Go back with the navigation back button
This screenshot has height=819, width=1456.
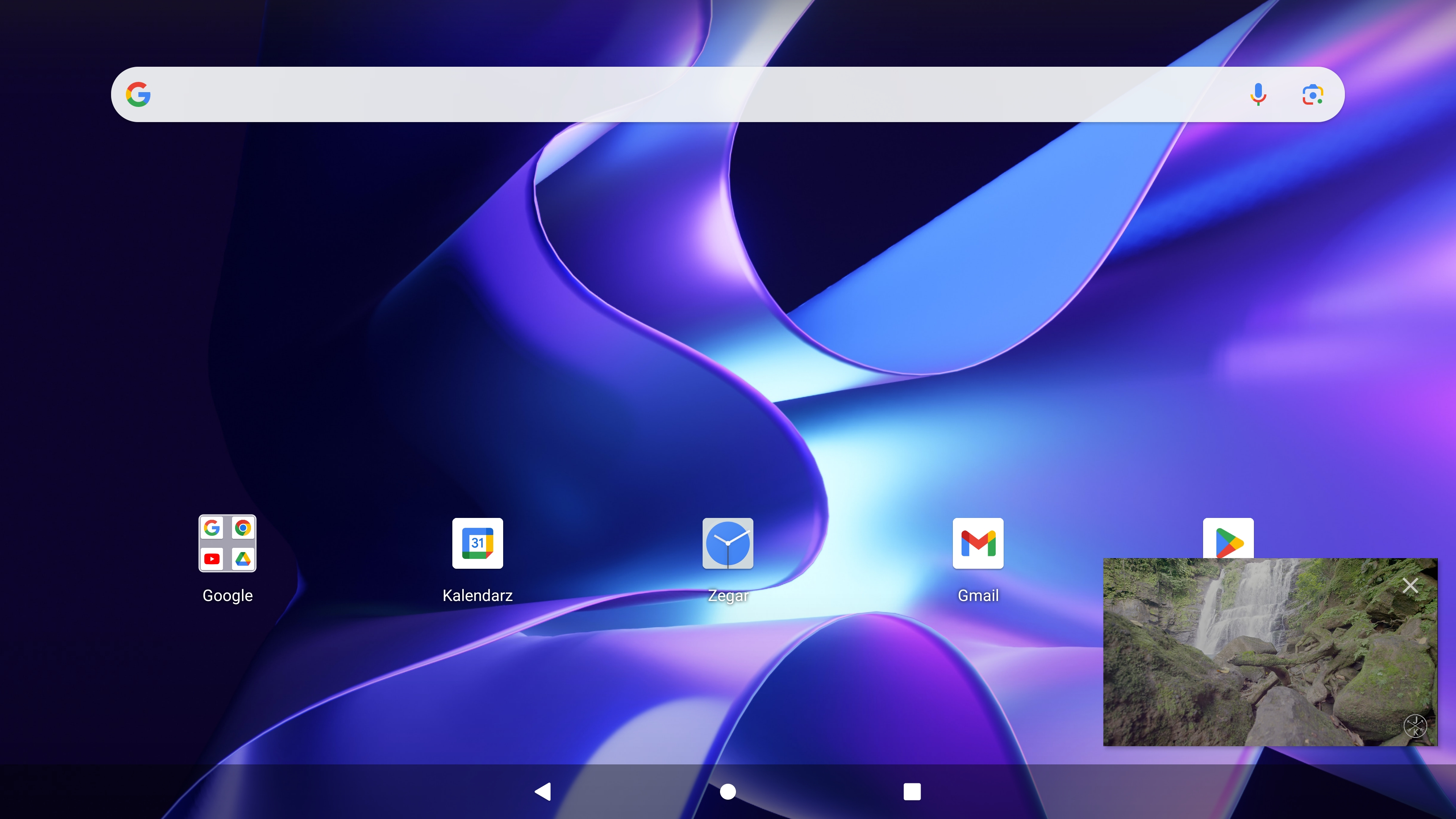[x=543, y=791]
